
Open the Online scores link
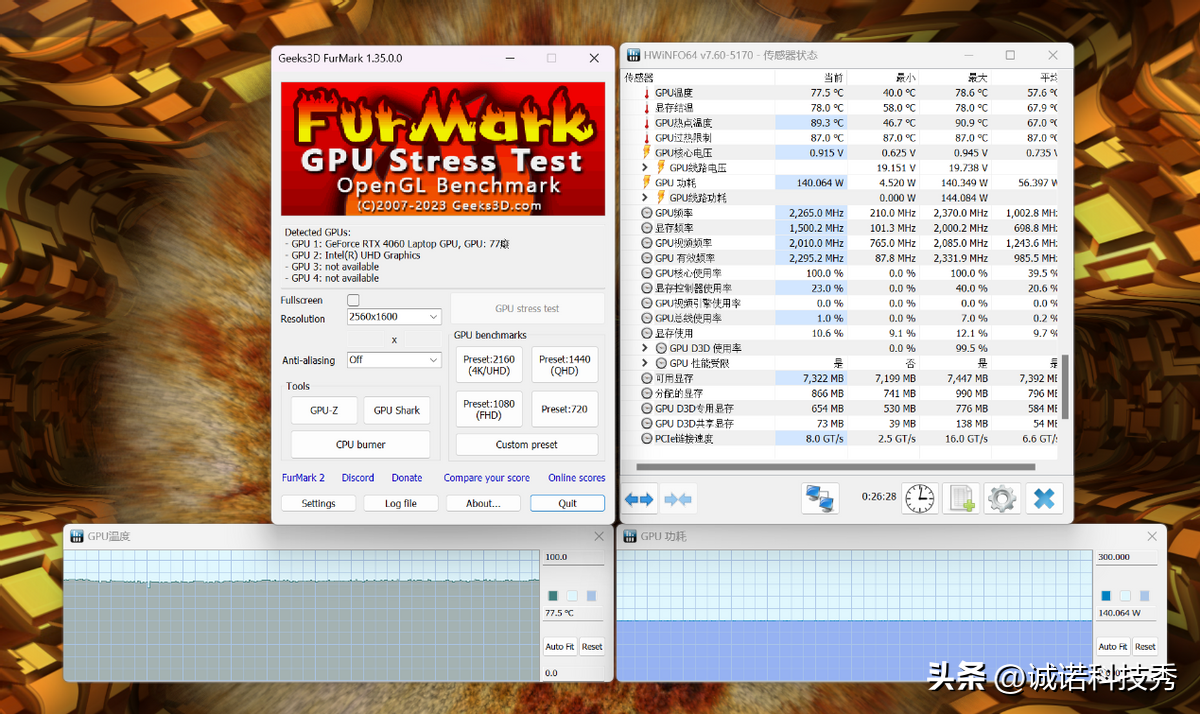[x=576, y=478]
